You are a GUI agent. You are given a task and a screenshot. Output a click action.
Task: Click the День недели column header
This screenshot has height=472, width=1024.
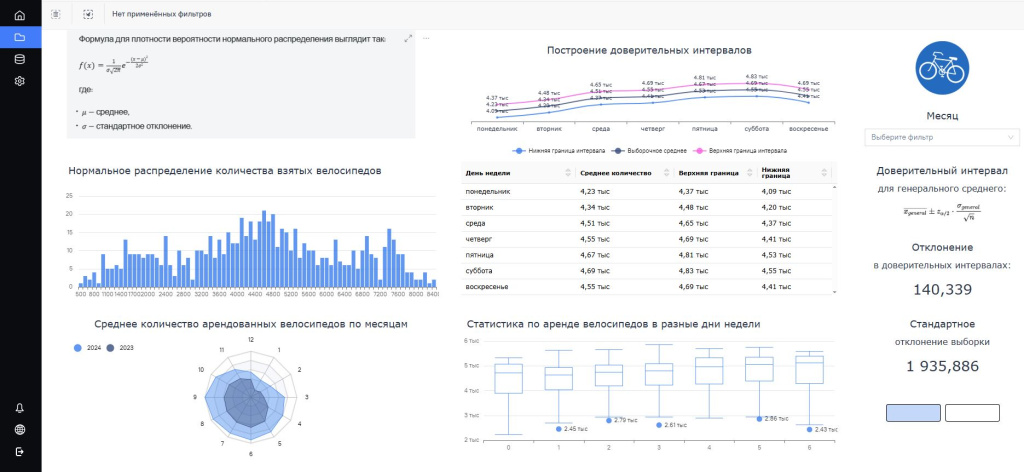tap(488, 173)
